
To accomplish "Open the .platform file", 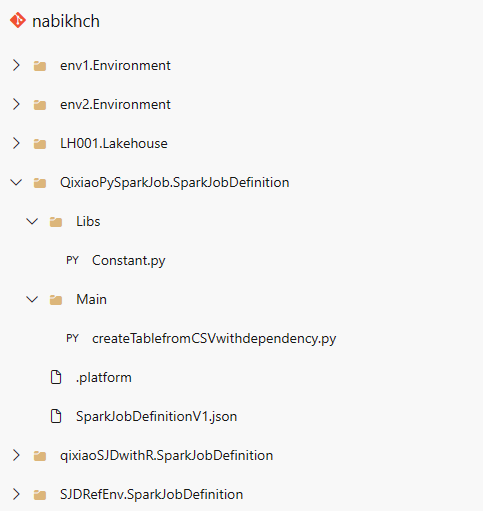I will click(x=104, y=378).
